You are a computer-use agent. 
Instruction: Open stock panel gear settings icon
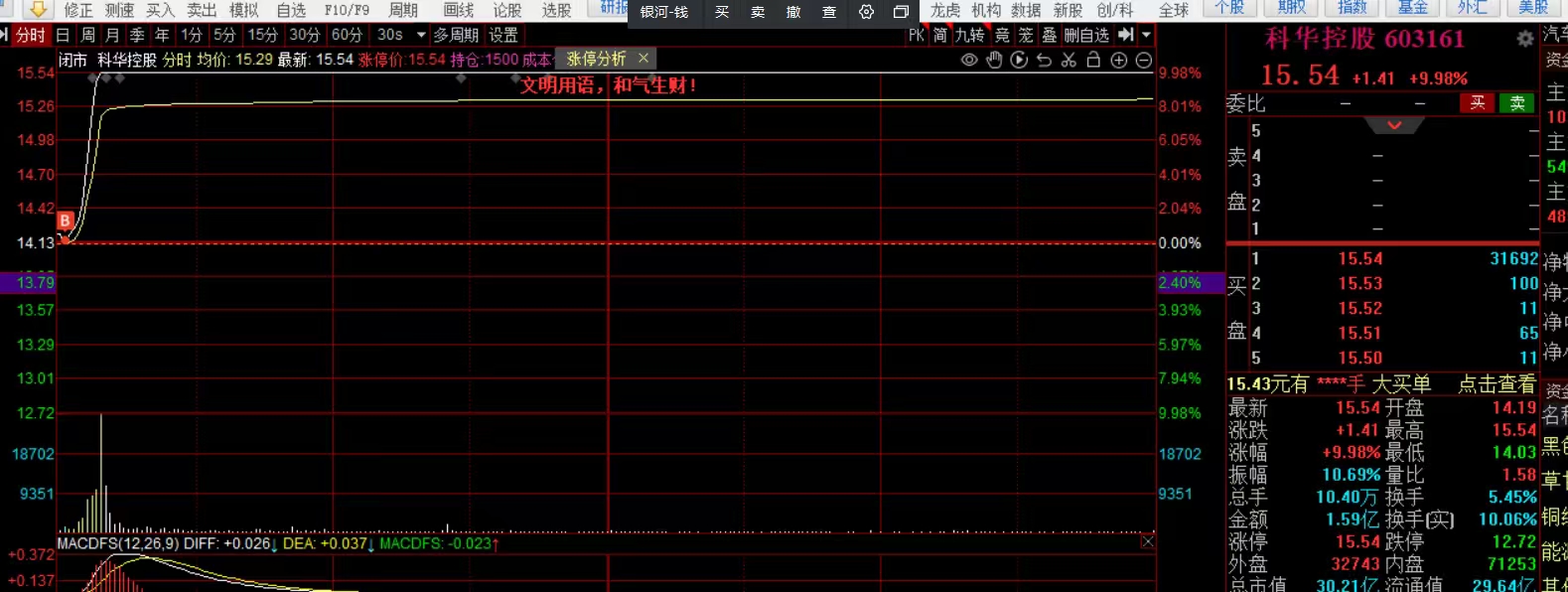tap(1525, 39)
